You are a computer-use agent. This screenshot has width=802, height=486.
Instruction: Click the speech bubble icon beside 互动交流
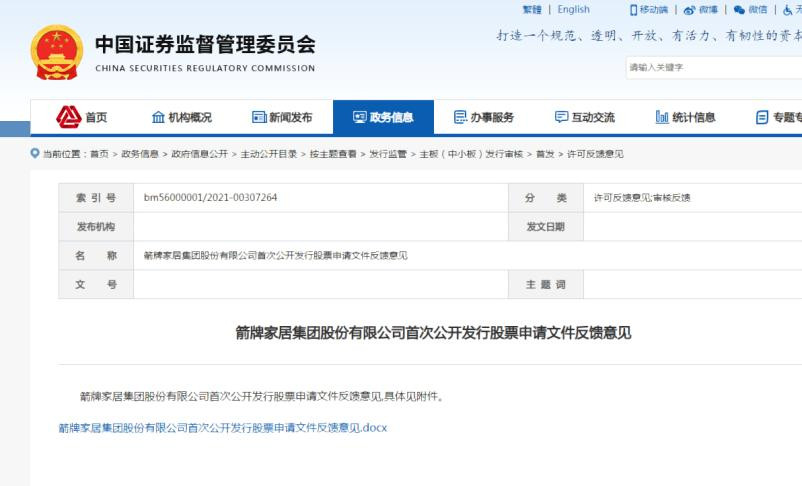[x=561, y=117]
